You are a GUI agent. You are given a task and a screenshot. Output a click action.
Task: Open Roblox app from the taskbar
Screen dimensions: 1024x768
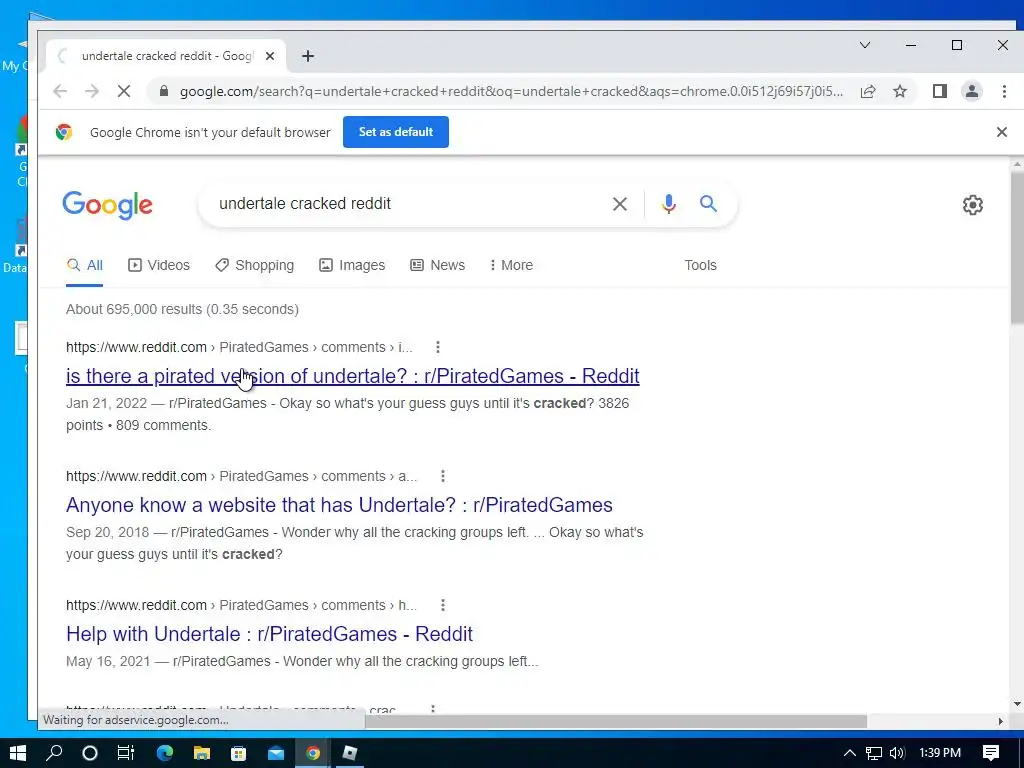tap(350, 753)
